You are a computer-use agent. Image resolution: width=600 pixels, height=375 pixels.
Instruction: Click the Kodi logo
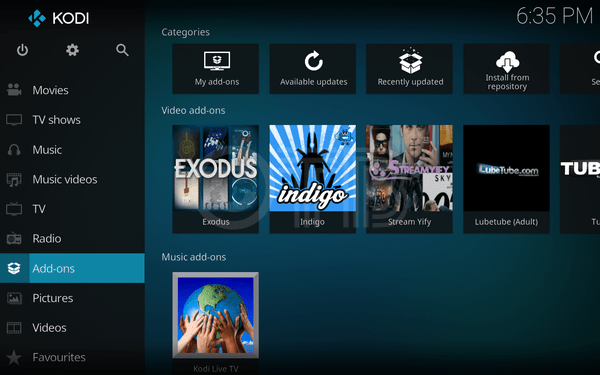coord(58,18)
